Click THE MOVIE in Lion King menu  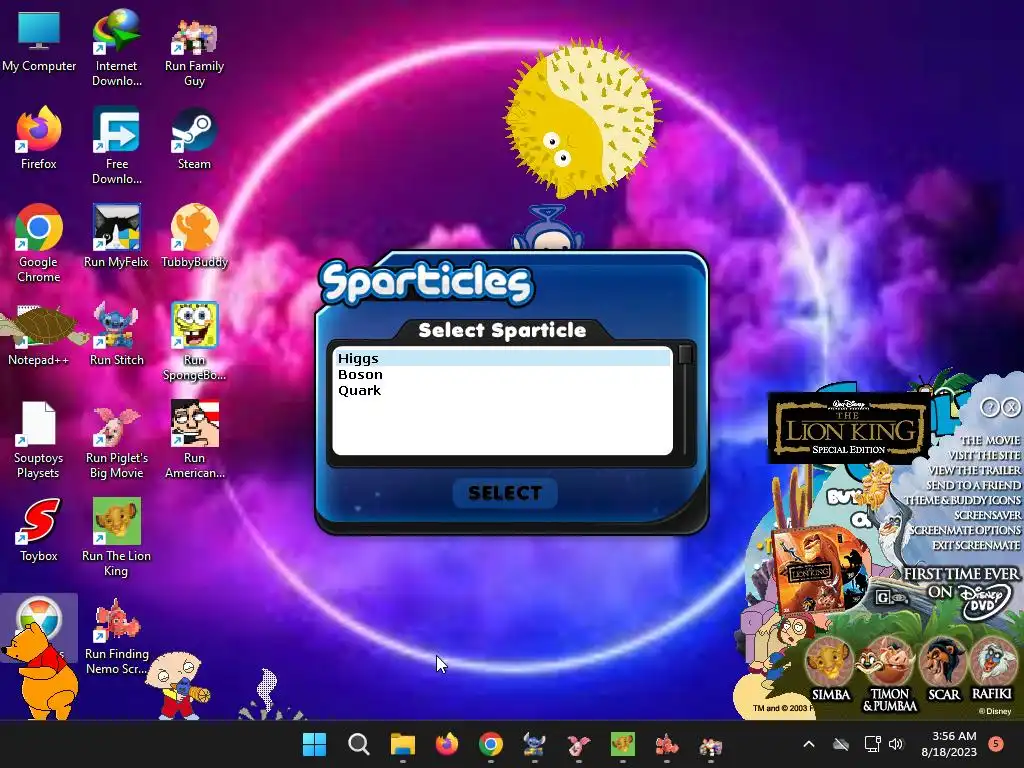click(x=989, y=440)
